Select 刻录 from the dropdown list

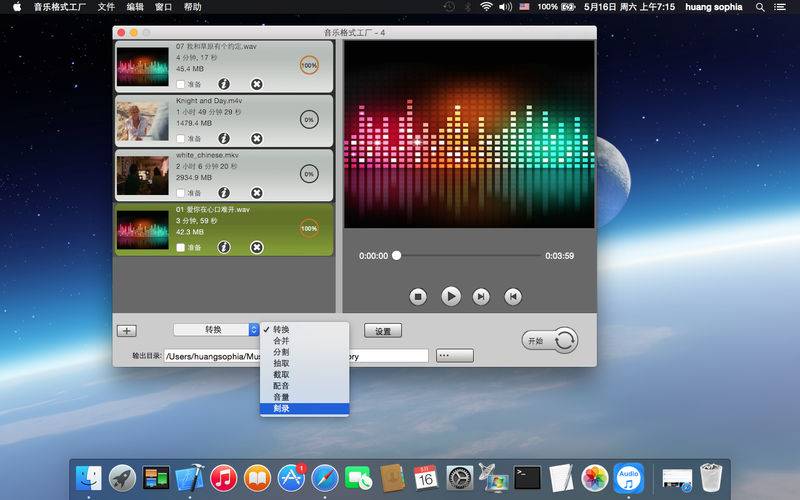coord(281,408)
